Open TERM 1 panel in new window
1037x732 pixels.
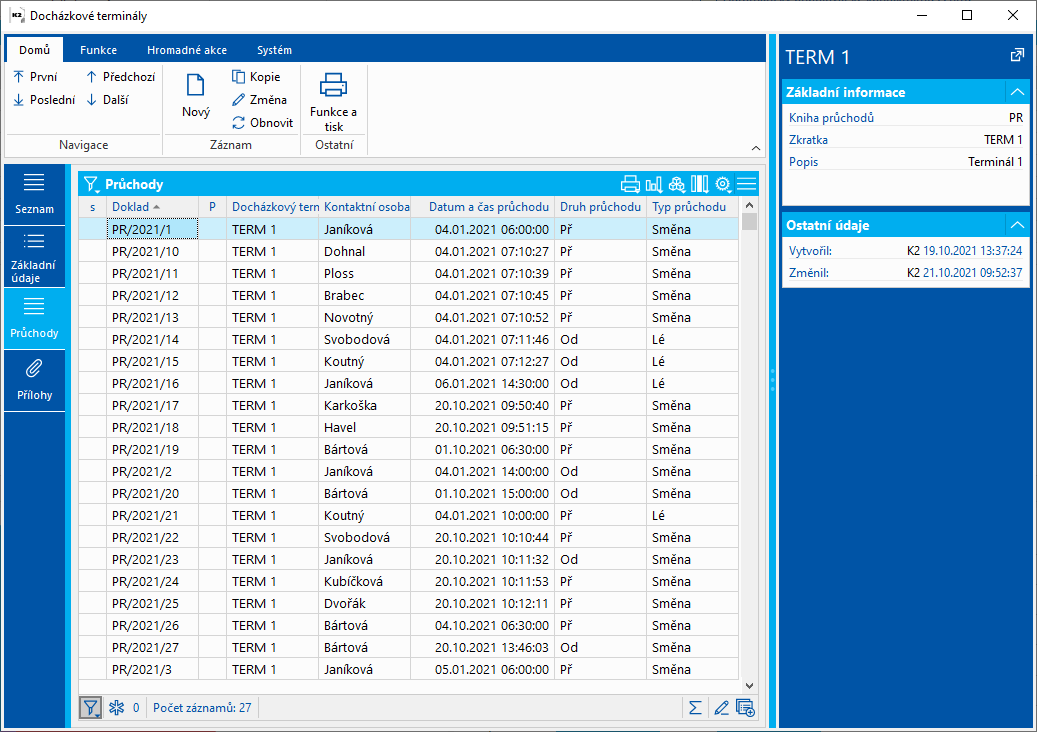click(1017, 56)
